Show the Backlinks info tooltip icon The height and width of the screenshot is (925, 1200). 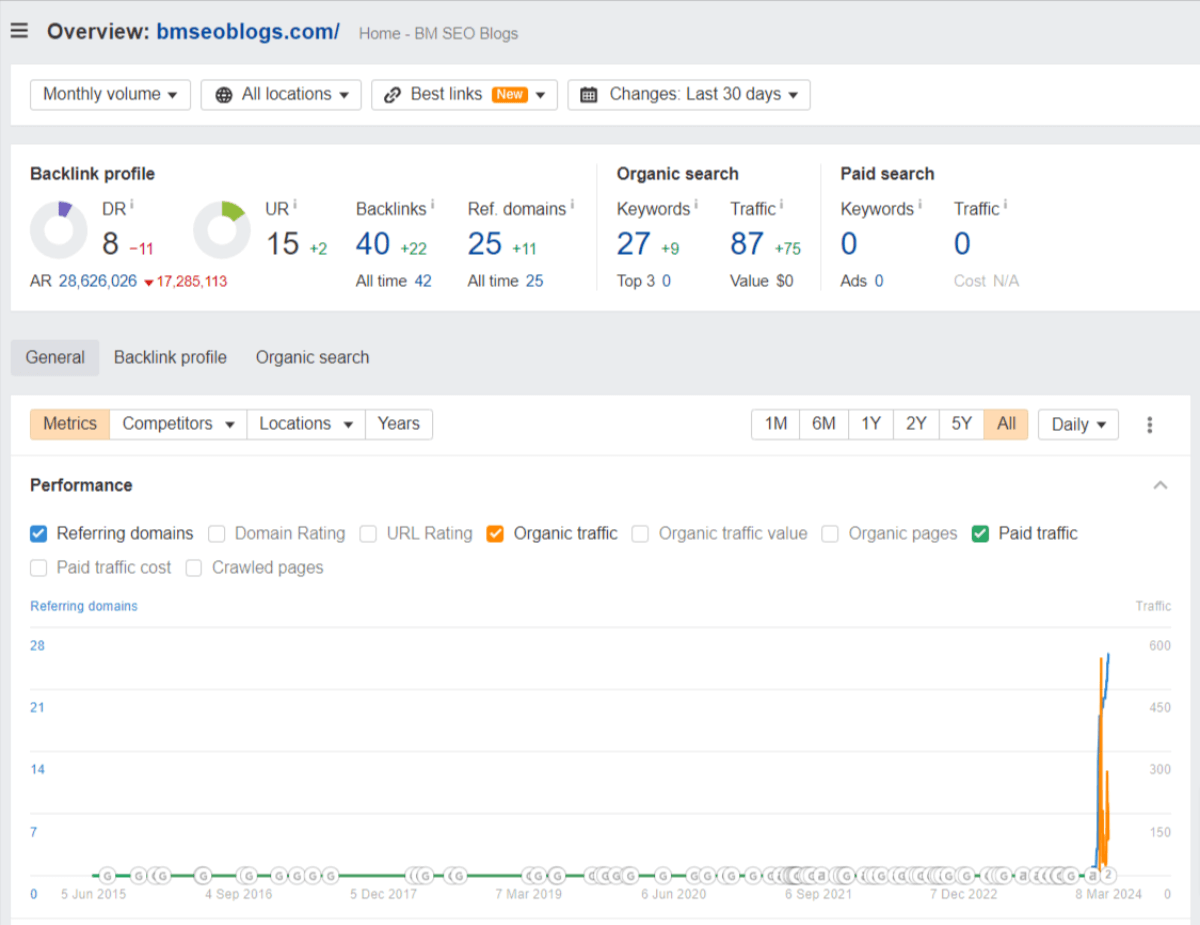coord(432,204)
